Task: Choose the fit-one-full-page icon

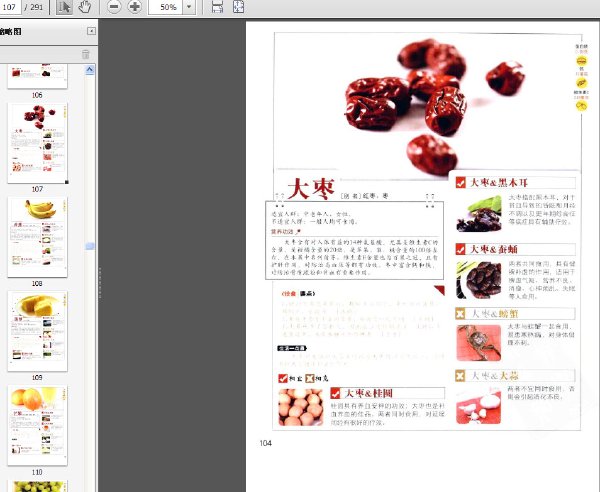Action: coord(238,7)
